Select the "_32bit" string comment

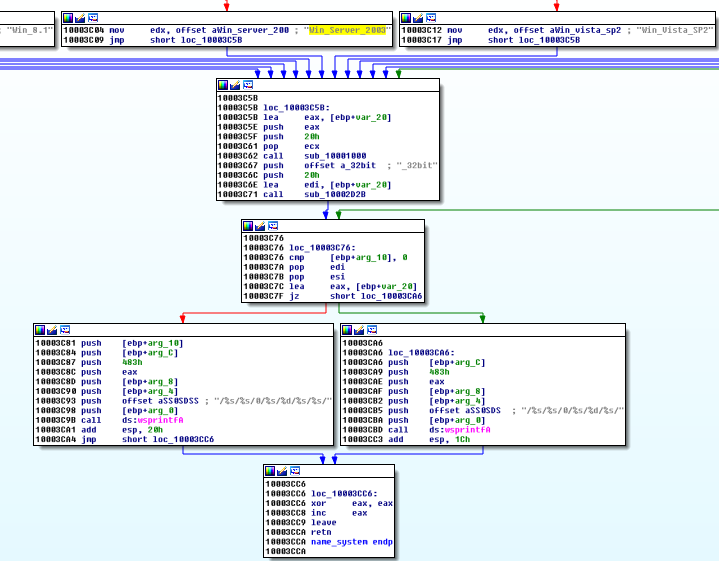[x=417, y=166]
